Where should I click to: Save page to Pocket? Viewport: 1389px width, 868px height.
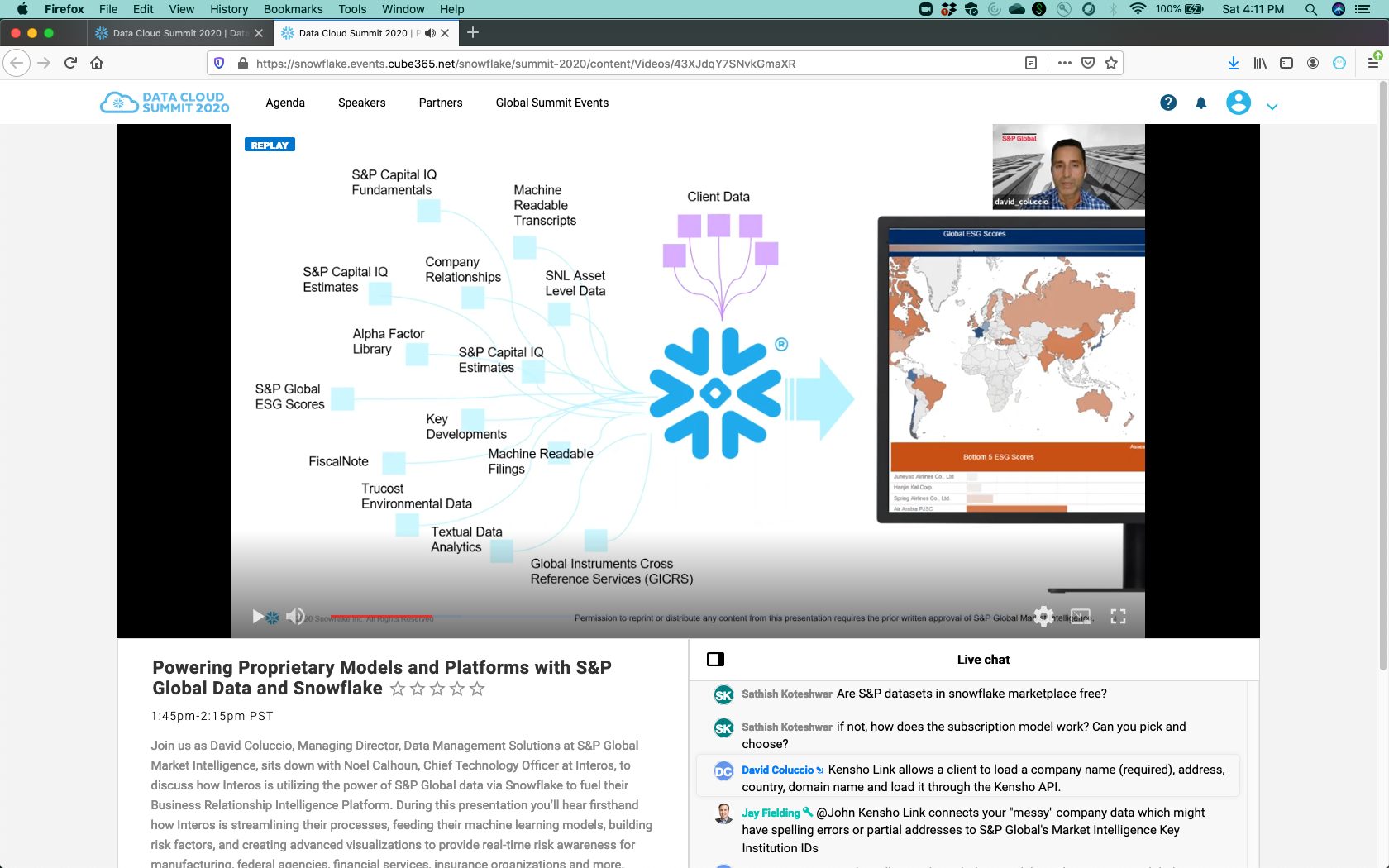coord(1088,63)
